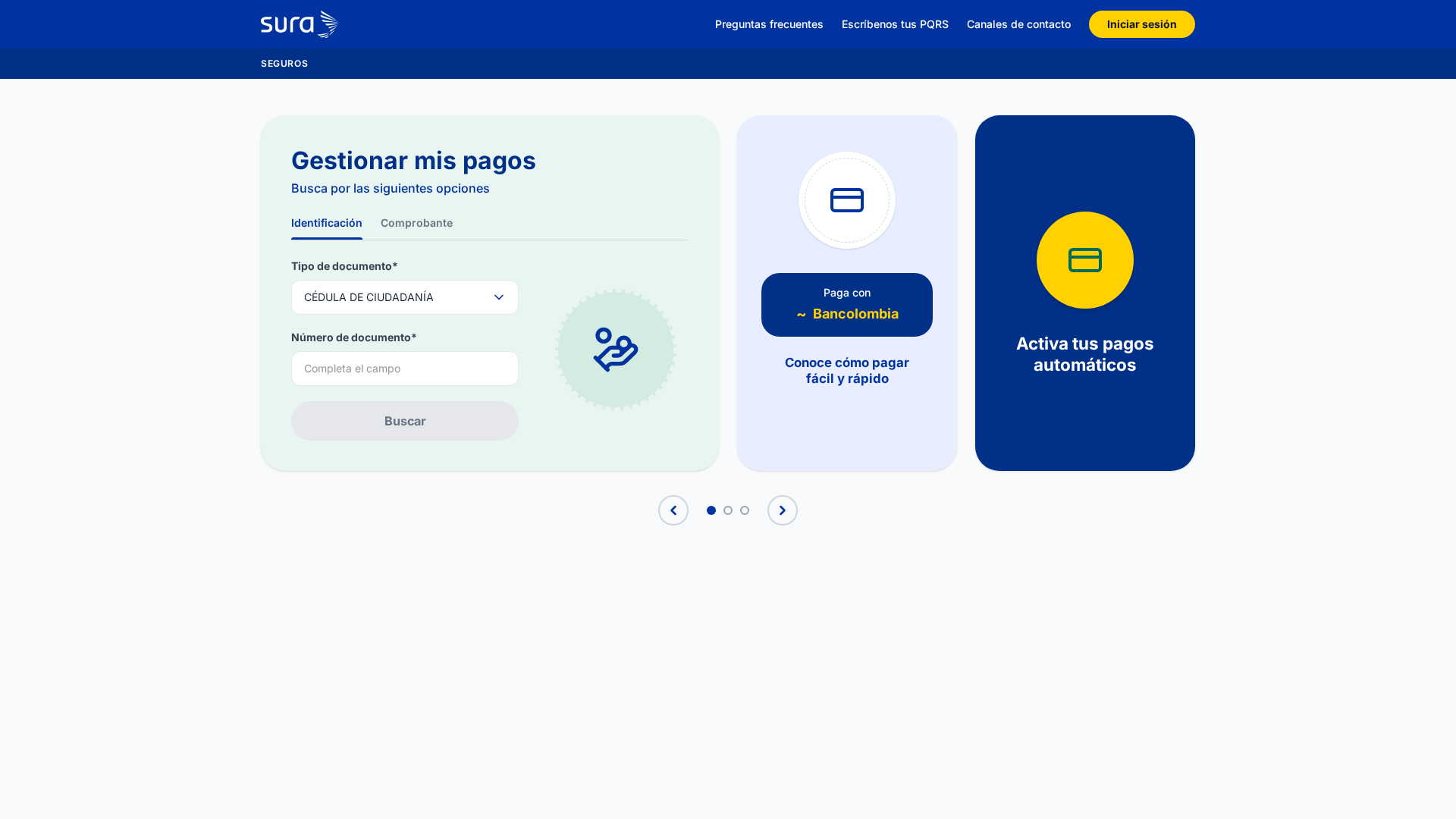Click Iniciar sesión button
Viewport: 1456px width, 819px height.
tap(1141, 24)
